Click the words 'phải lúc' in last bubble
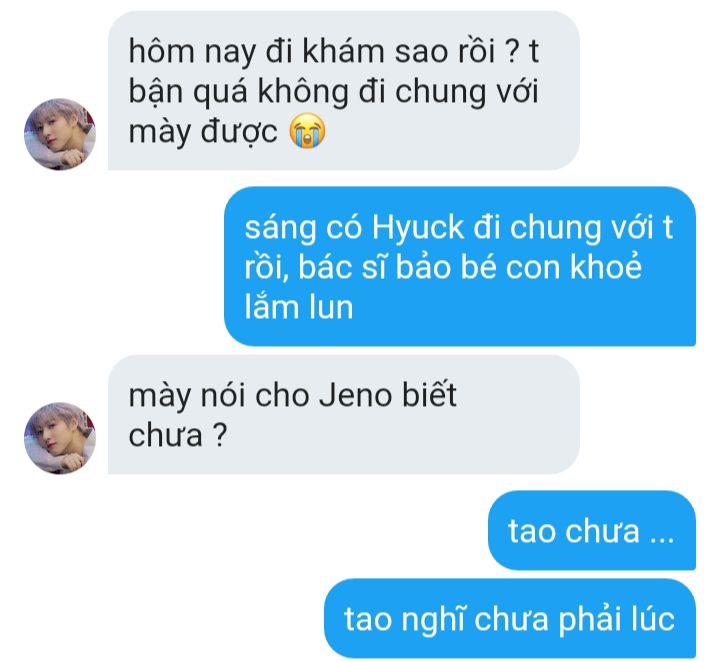This screenshot has height=662, width=719. pyautogui.click(x=616, y=619)
